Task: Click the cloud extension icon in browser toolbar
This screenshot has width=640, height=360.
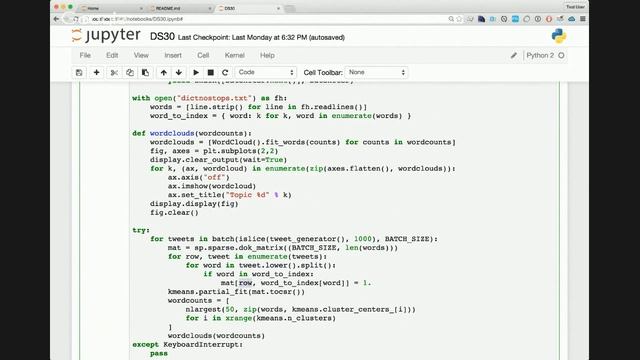Action: [571, 19]
